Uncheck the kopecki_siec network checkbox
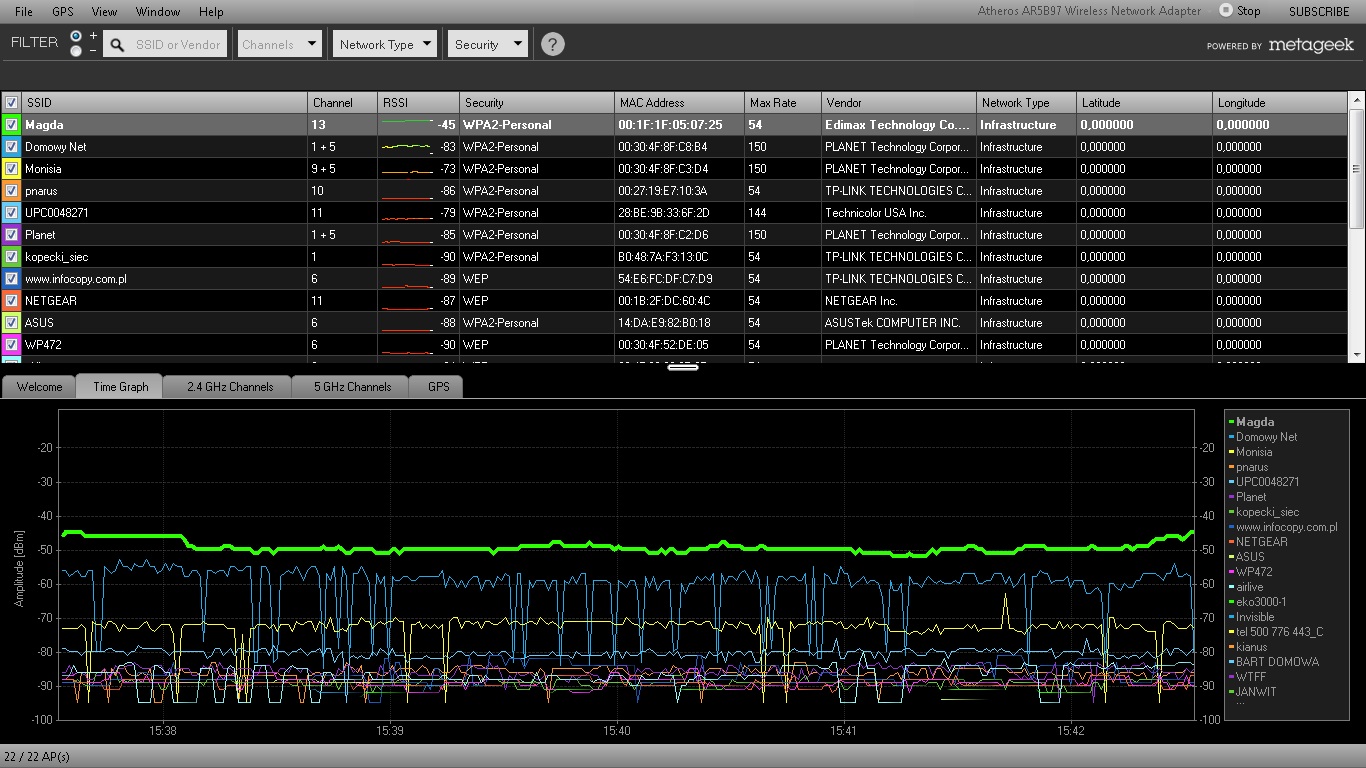This screenshot has height=768, width=1366. (x=11, y=257)
